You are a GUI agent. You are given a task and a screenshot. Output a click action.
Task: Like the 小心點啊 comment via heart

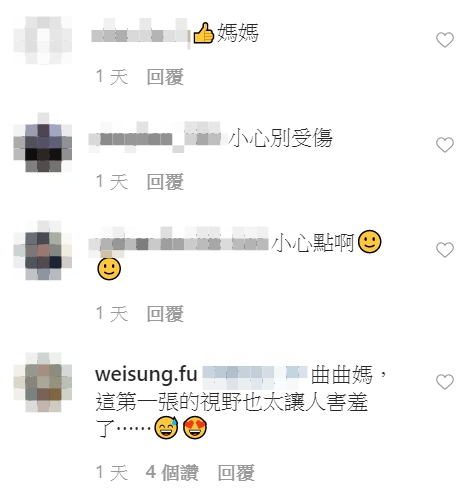[445, 250]
